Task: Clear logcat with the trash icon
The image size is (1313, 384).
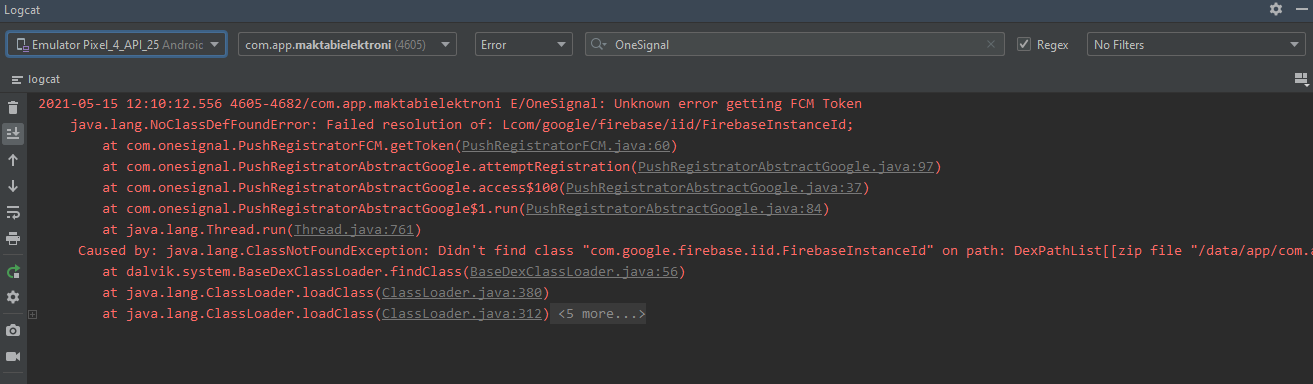Action: [x=13, y=107]
